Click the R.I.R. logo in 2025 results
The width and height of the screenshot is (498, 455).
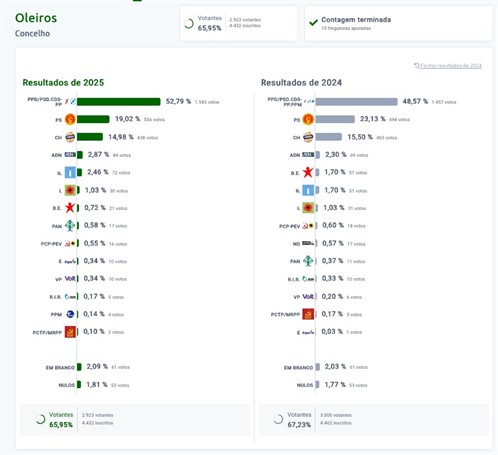70,296
